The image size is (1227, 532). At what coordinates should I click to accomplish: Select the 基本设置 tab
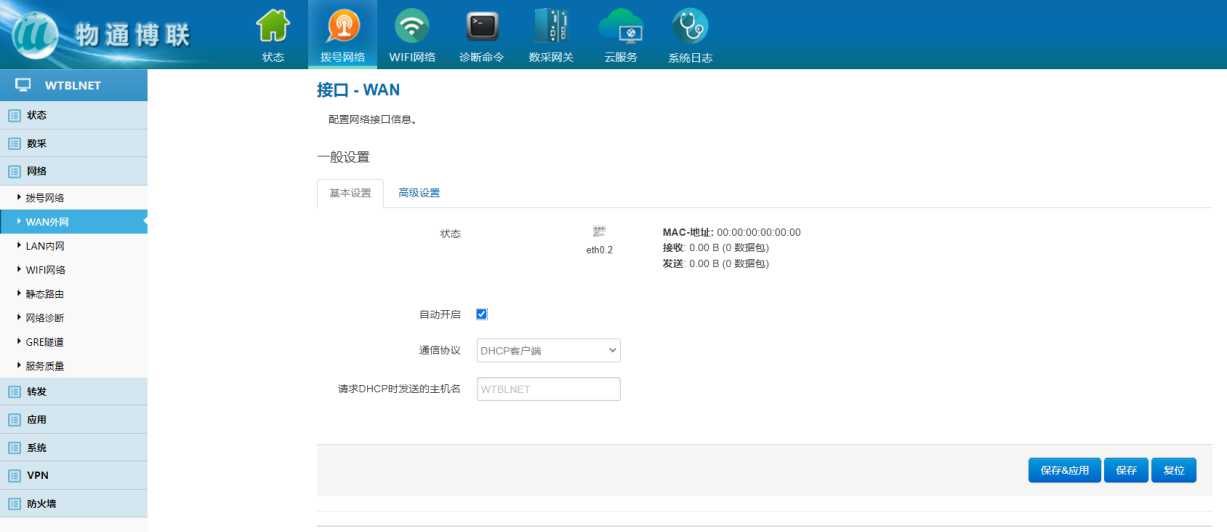tap(350, 193)
